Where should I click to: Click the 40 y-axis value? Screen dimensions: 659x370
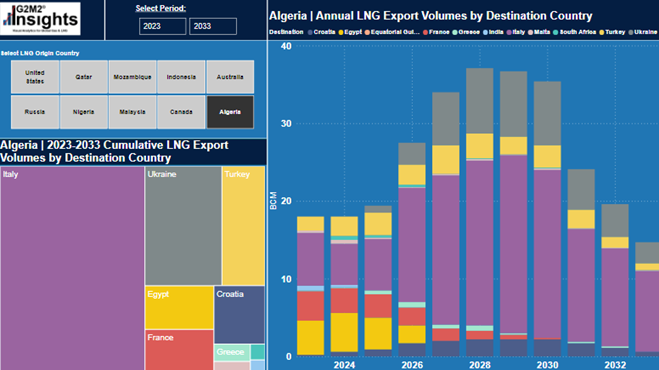[x=286, y=46]
